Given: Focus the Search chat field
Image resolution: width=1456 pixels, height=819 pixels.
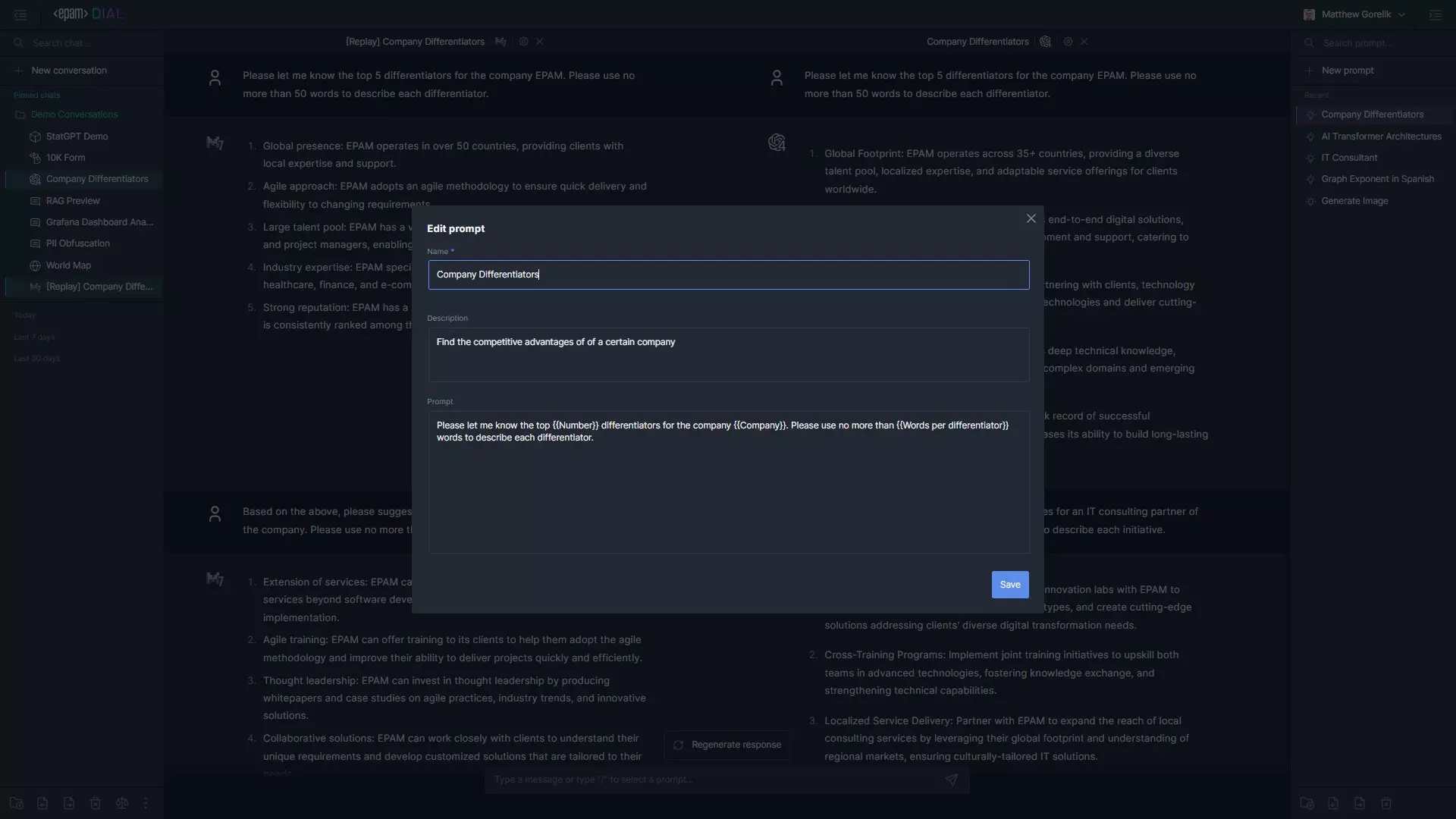Looking at the screenshot, I should pos(82,43).
